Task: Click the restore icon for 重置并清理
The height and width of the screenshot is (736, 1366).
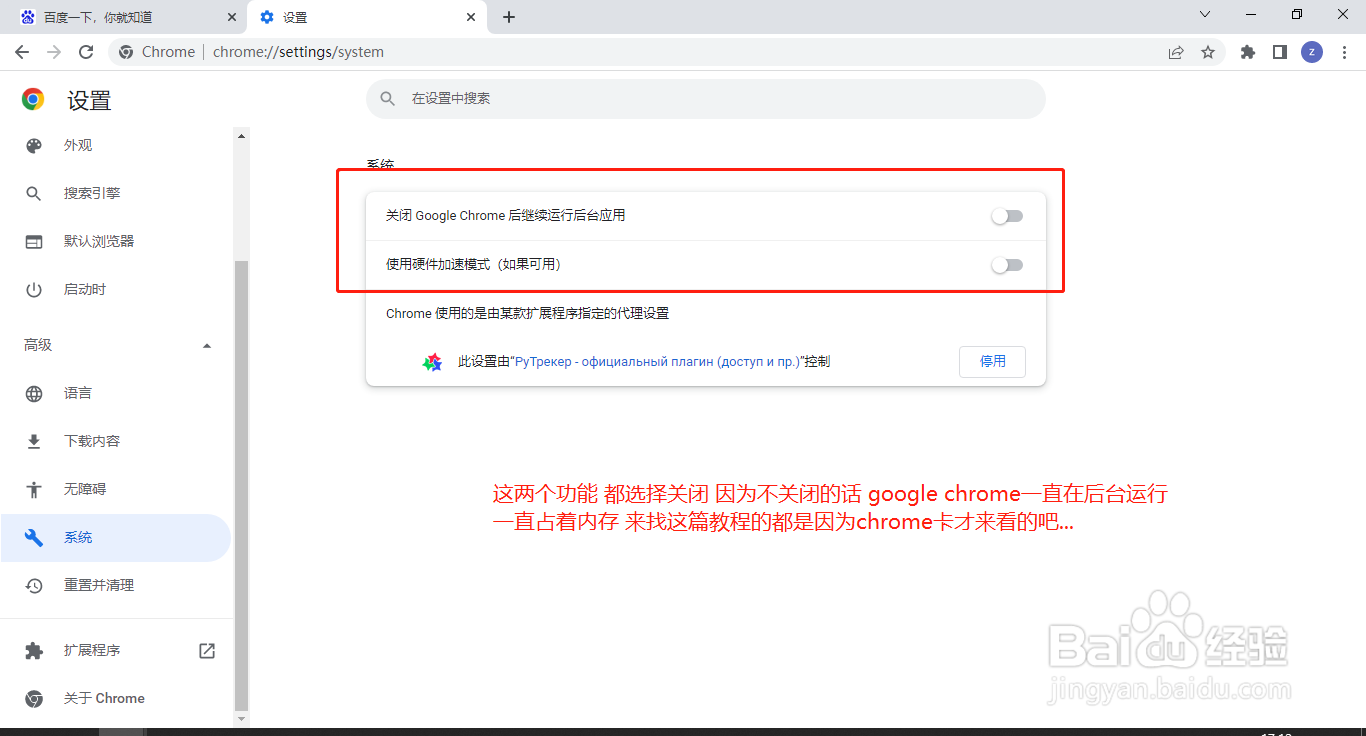Action: 34,586
